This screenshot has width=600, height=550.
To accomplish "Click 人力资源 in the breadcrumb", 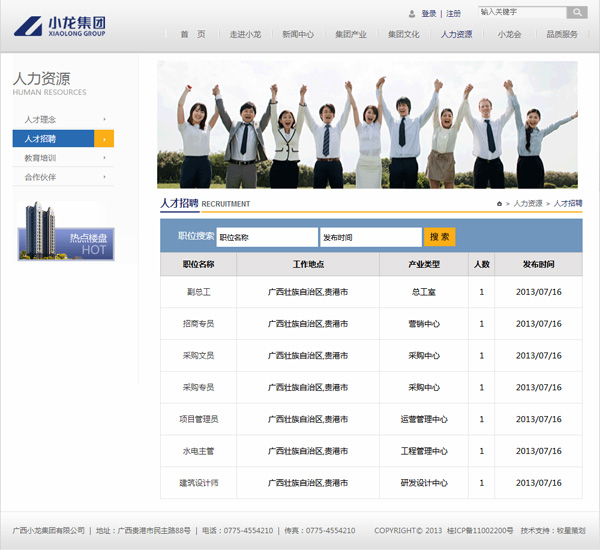I will click(528, 204).
